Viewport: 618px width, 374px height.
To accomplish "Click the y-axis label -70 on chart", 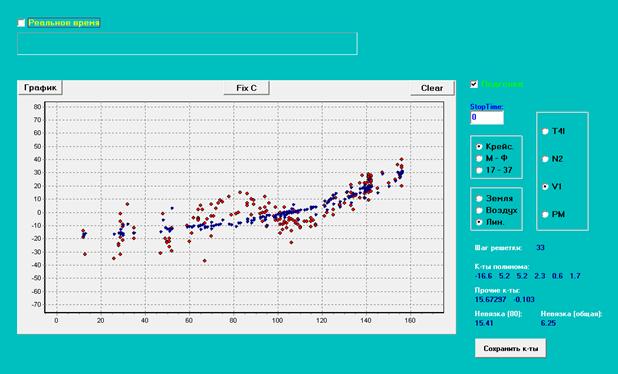I will pos(37,305).
